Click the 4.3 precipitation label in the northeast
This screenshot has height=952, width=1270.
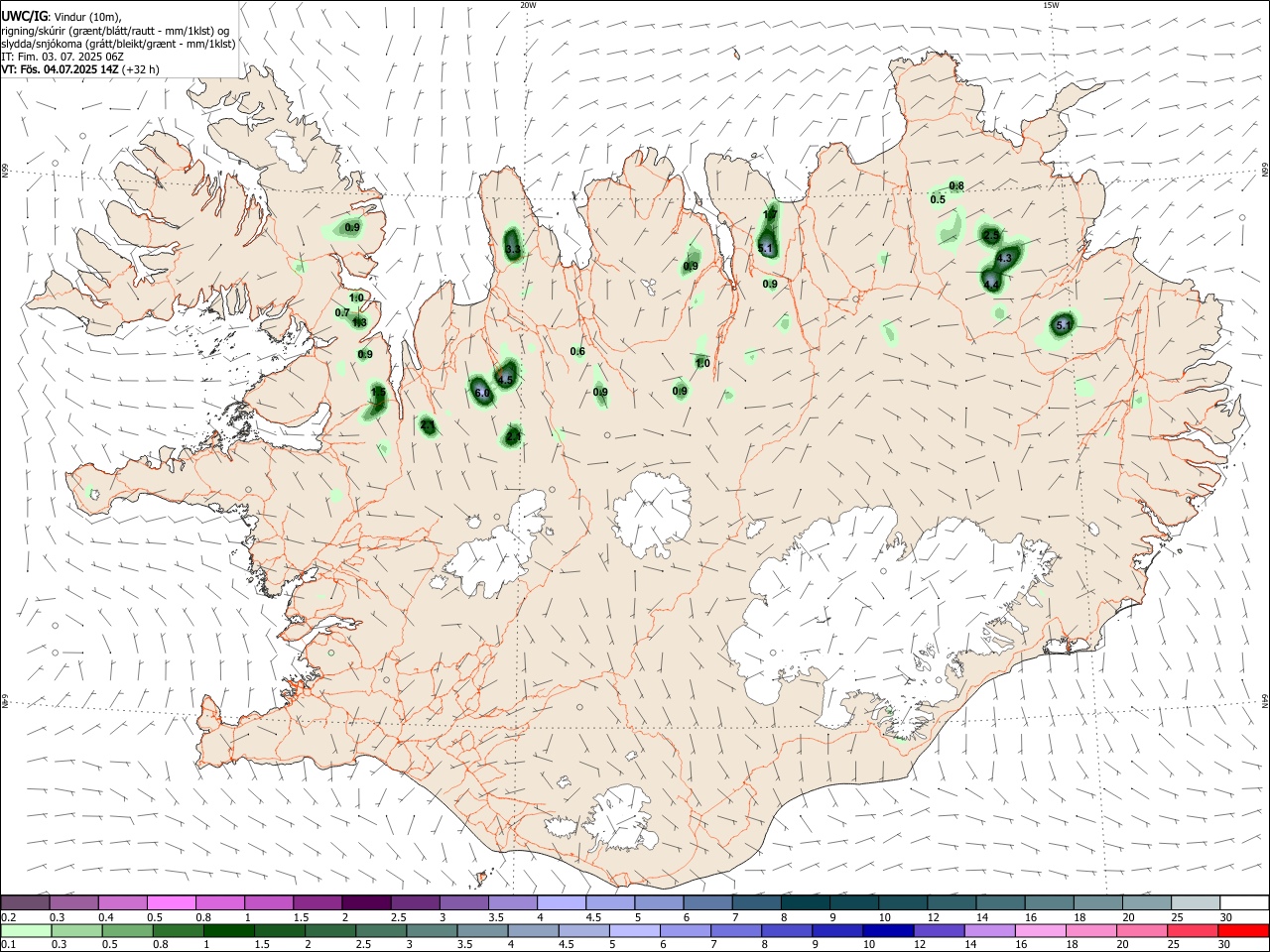pos(1004,258)
